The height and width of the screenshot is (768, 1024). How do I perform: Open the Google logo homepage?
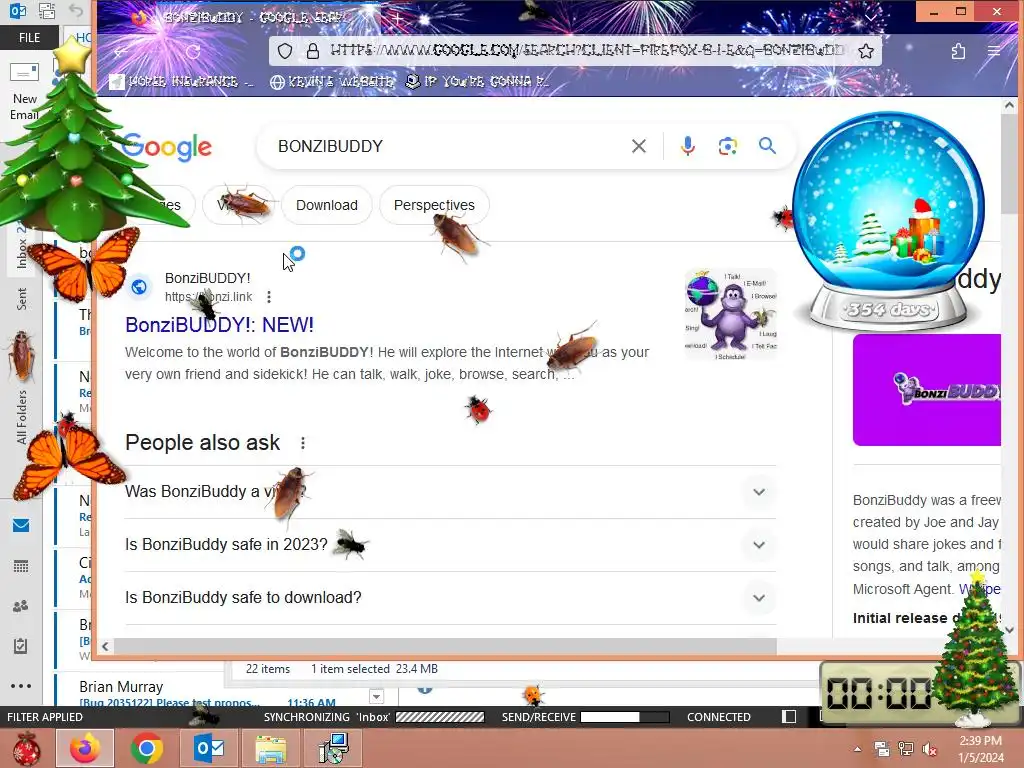(x=167, y=147)
